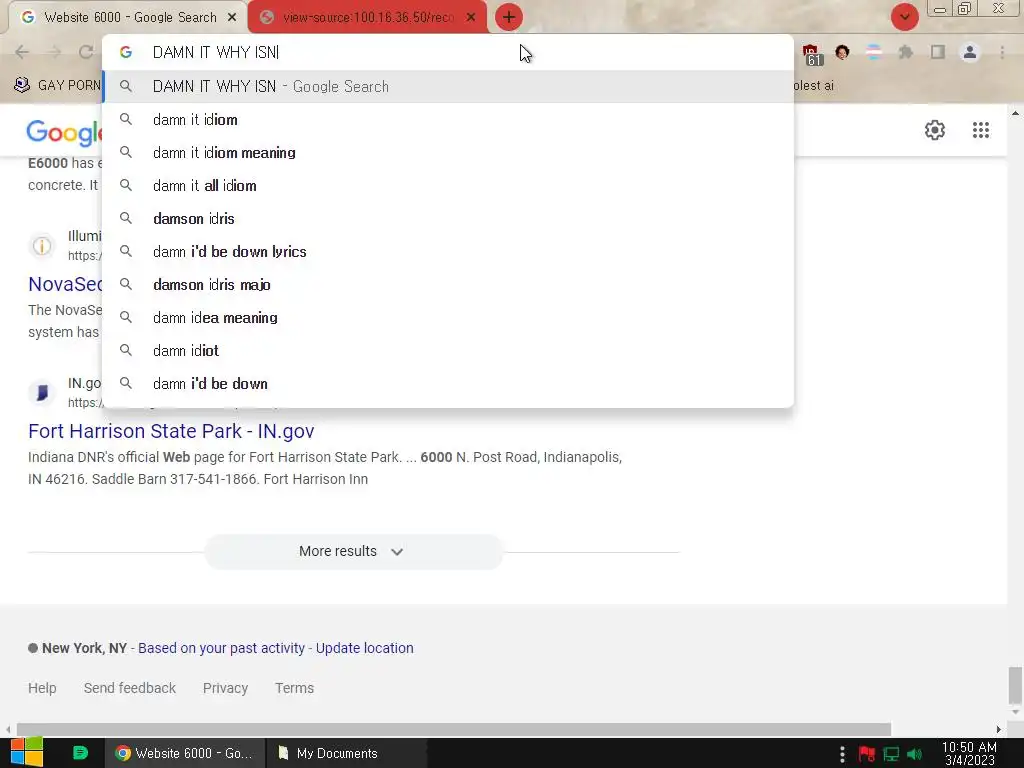Click the striped flag extension icon
Viewport: 1024px width, 768px height.
pos(874,52)
